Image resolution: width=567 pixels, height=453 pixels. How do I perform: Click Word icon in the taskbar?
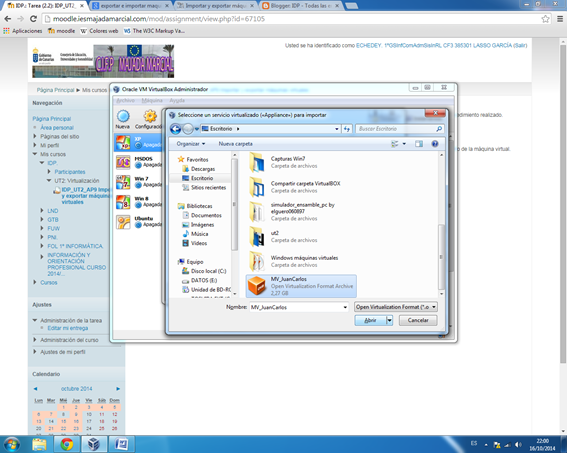click(x=121, y=444)
